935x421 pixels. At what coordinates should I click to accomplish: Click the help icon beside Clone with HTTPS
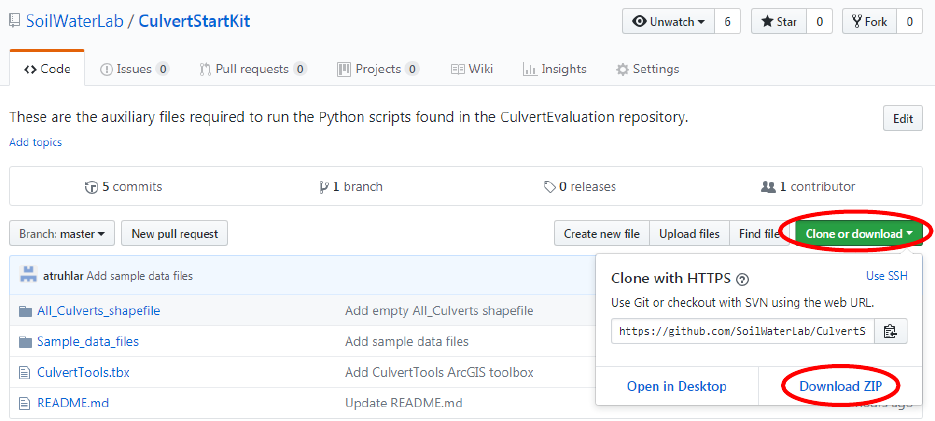click(742, 279)
